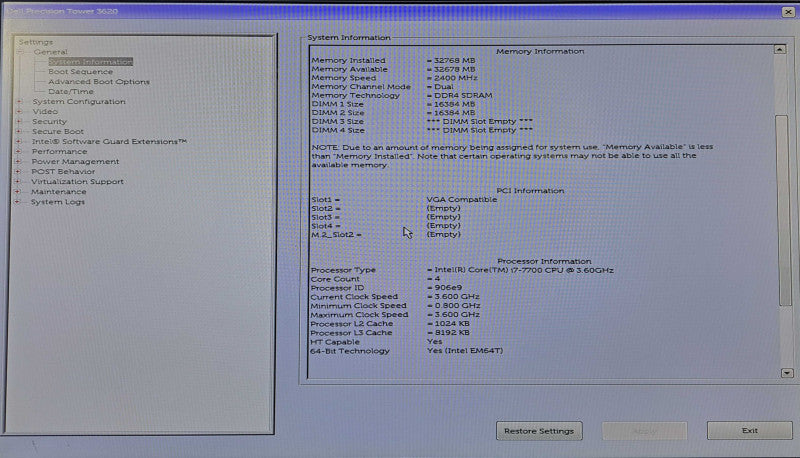
Task: Click the Restore Settings button
Action: point(539,431)
